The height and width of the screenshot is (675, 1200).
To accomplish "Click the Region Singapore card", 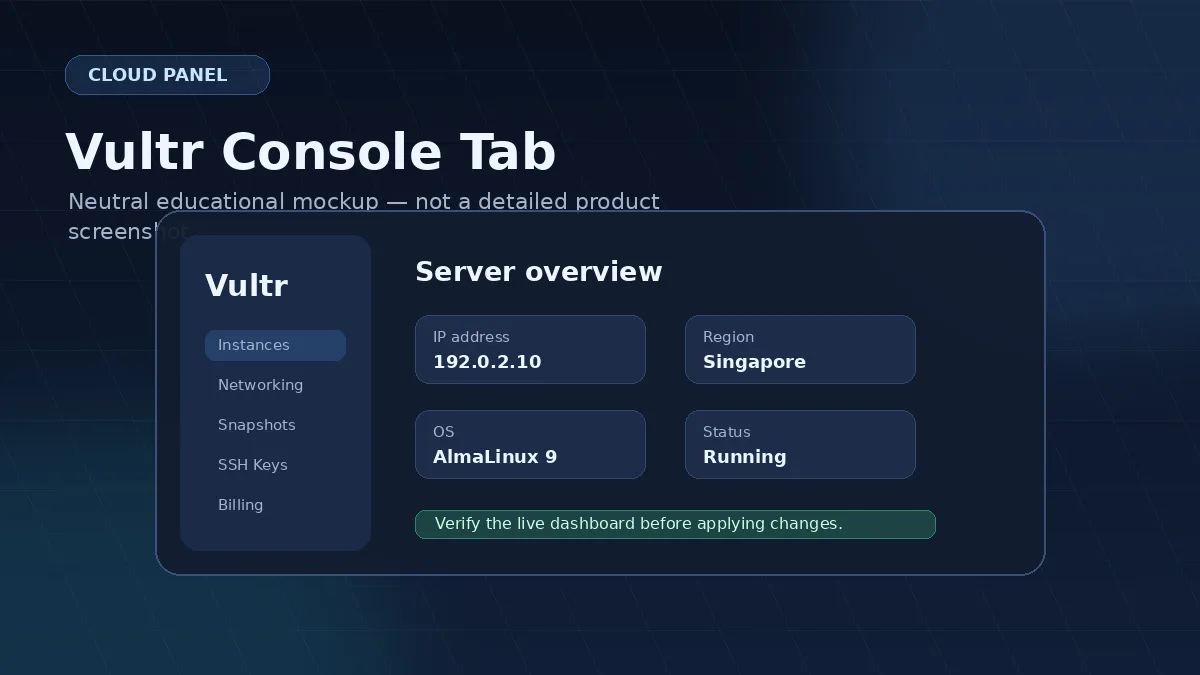I will (x=800, y=349).
